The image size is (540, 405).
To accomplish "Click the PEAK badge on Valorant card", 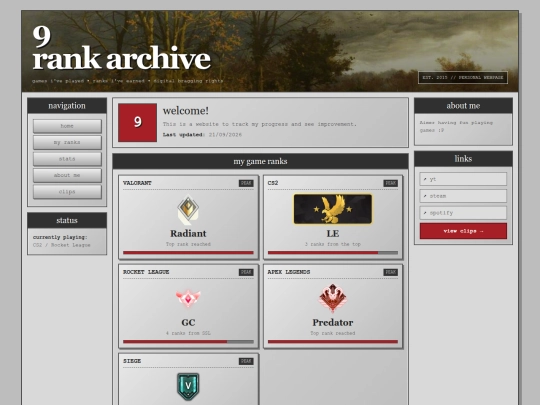I will tap(246, 183).
